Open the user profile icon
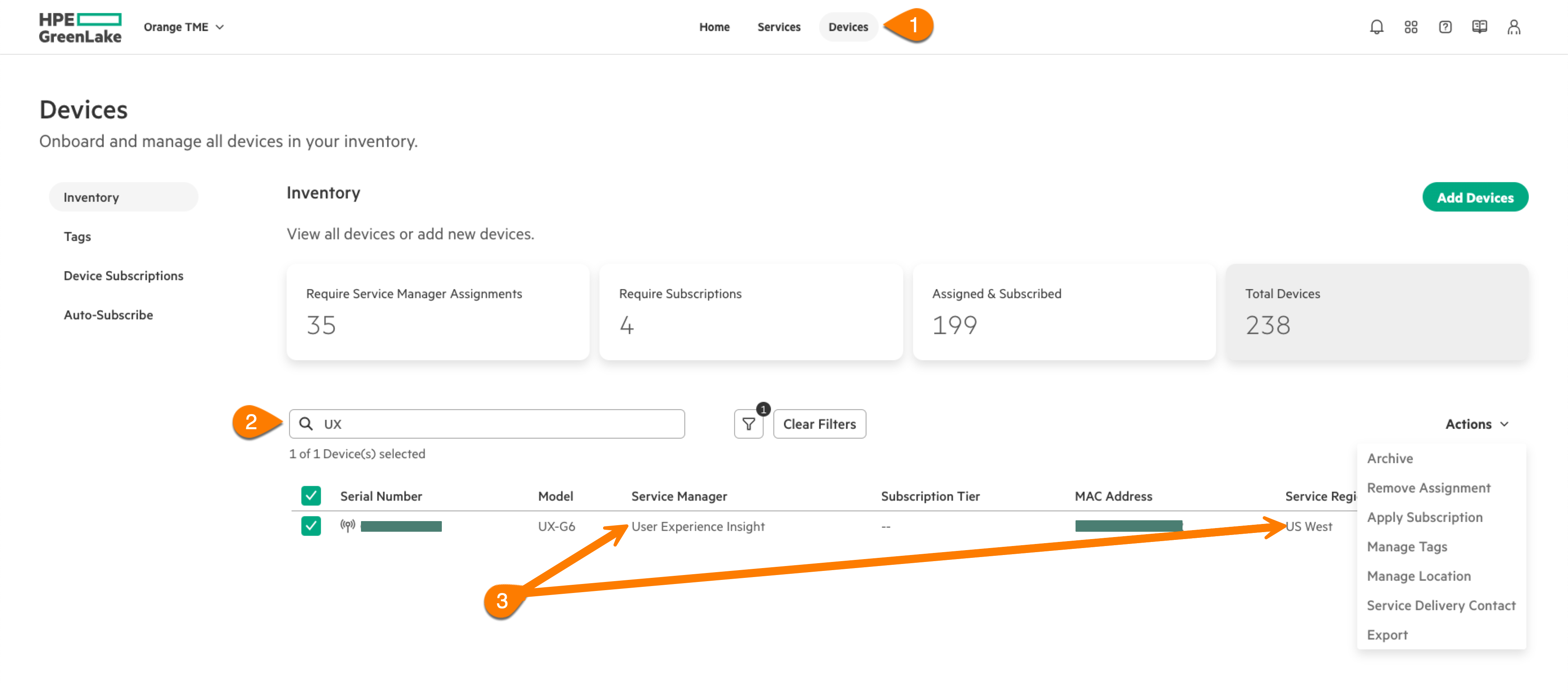Viewport: 1568px width, 691px height. pos(1514,27)
